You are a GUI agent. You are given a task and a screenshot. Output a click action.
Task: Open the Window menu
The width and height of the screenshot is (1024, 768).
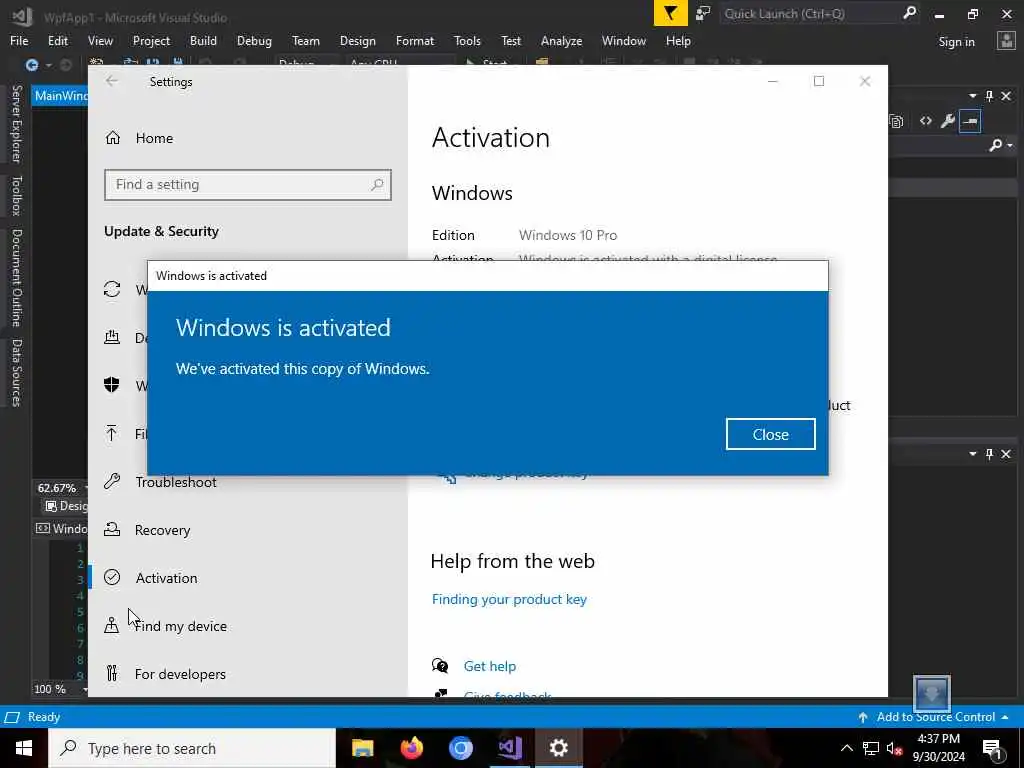(x=624, y=40)
